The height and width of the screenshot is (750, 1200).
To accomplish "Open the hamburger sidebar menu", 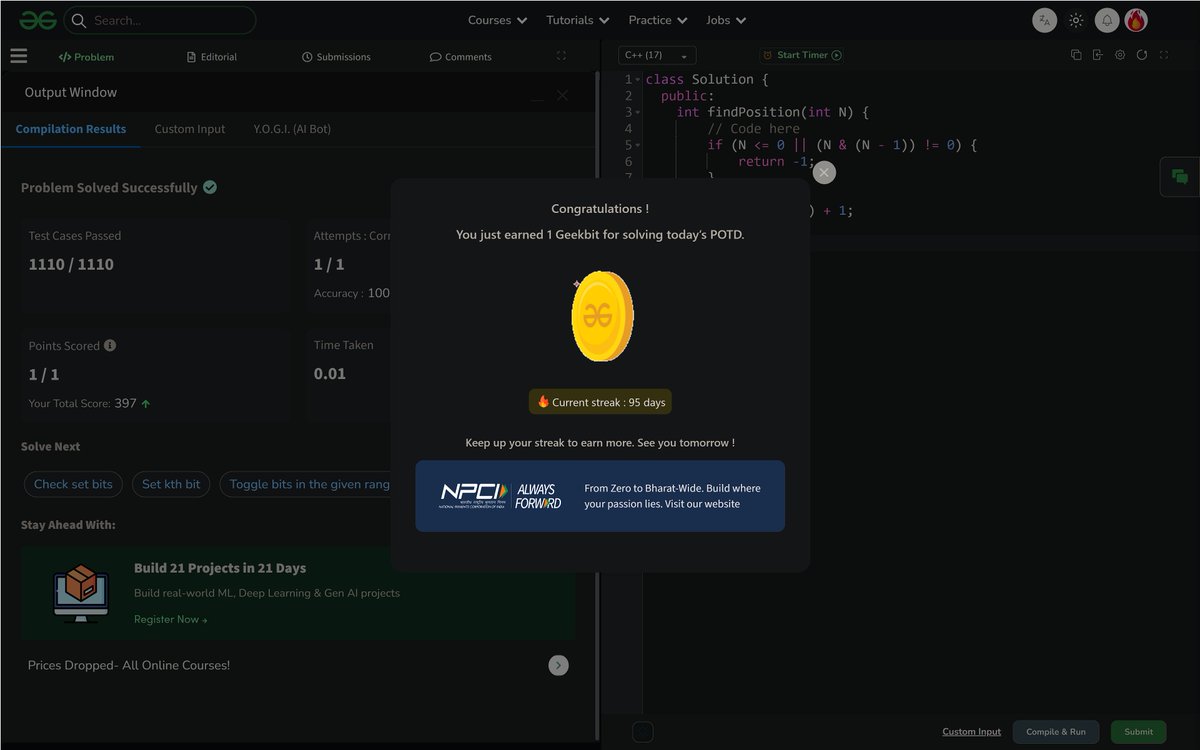I will coord(19,56).
